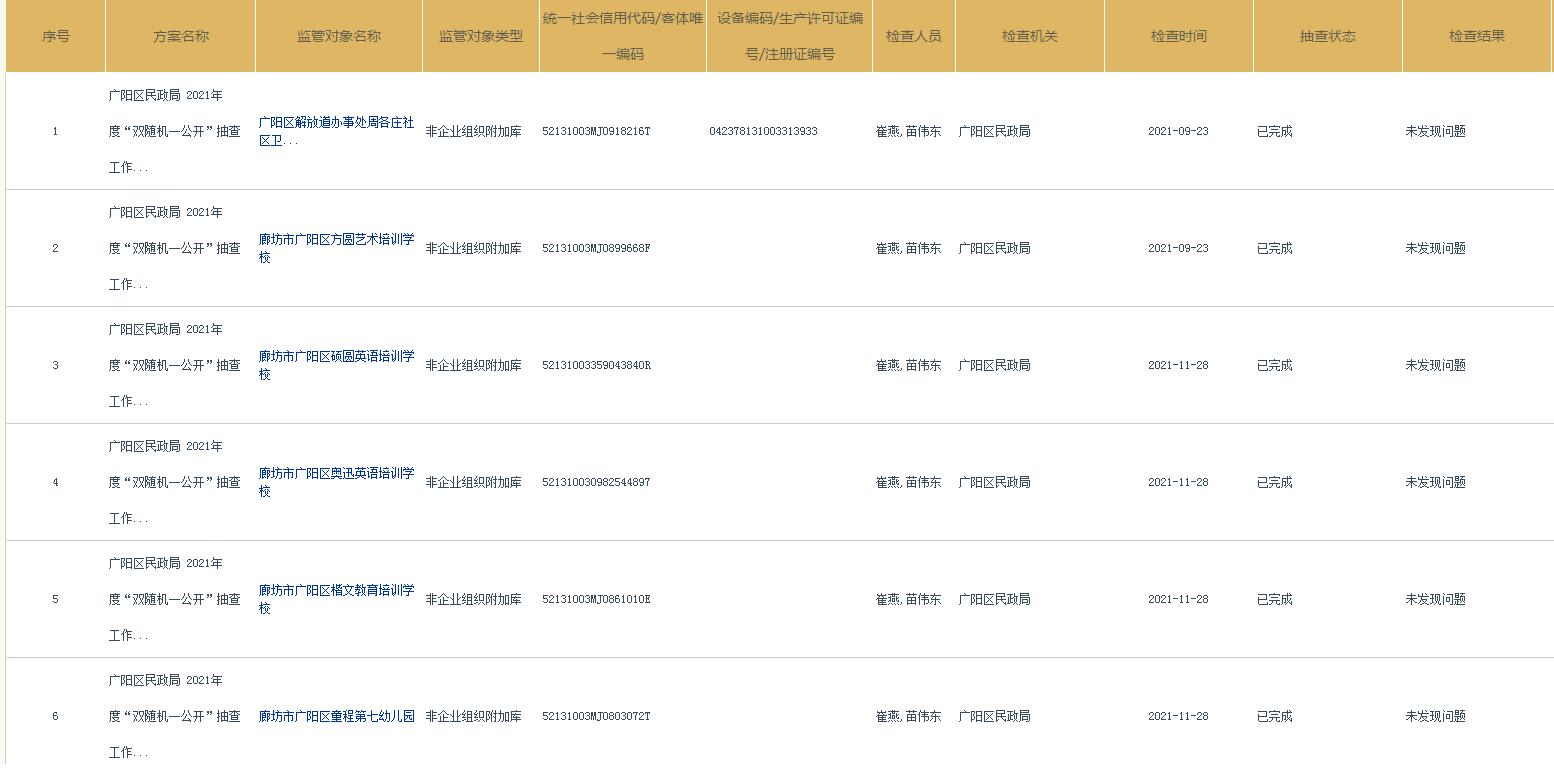Click the 监管对象类型 column header
The width and height of the screenshot is (1554, 772).
tap(481, 36)
